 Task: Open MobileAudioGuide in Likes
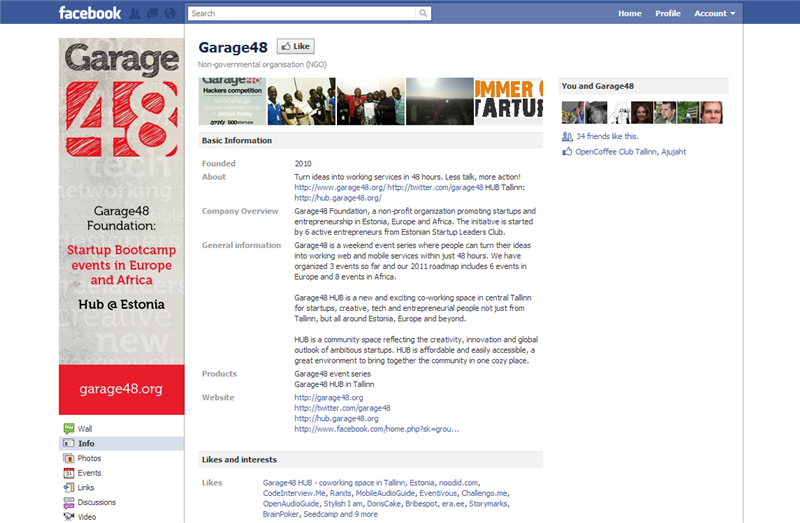385,493
